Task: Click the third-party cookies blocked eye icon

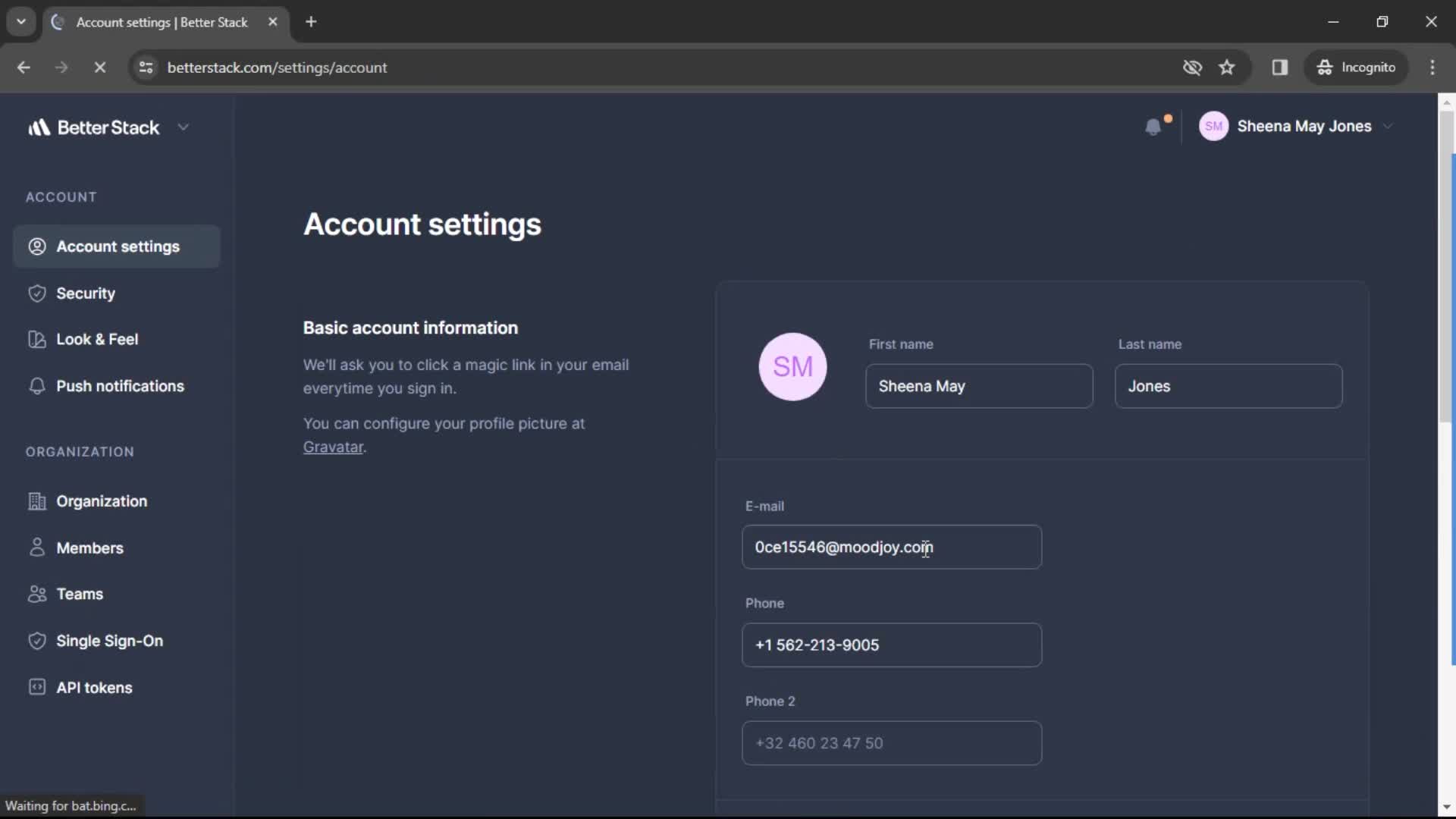Action: (x=1192, y=67)
